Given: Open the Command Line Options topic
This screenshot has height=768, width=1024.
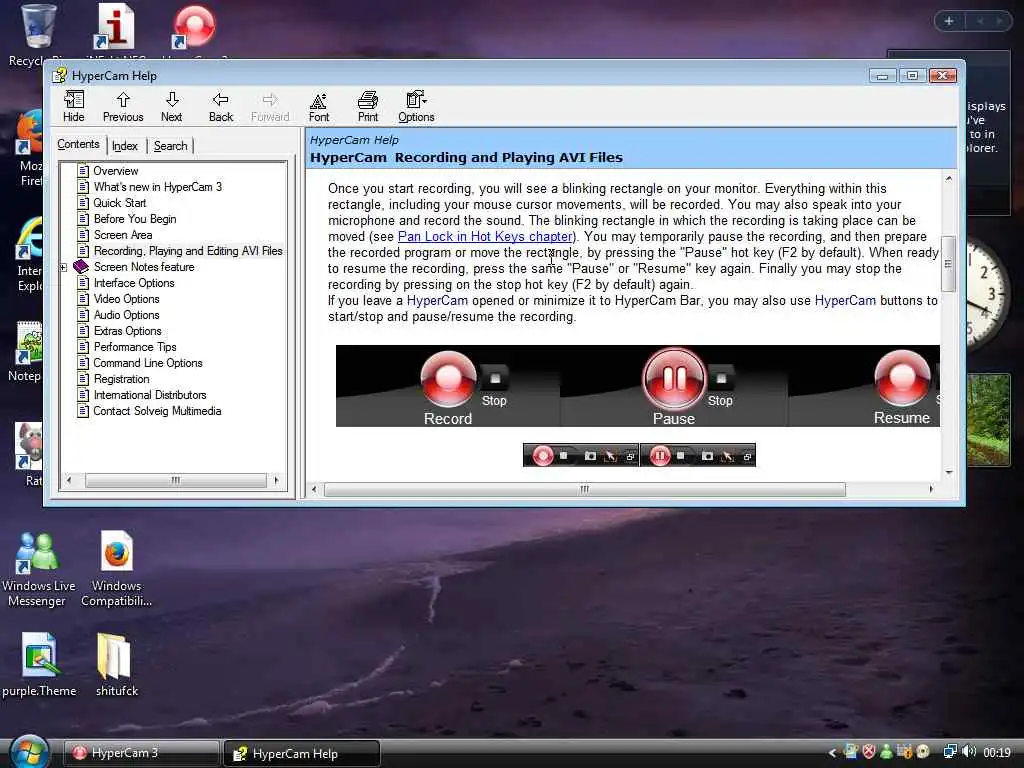Looking at the screenshot, I should [x=148, y=363].
